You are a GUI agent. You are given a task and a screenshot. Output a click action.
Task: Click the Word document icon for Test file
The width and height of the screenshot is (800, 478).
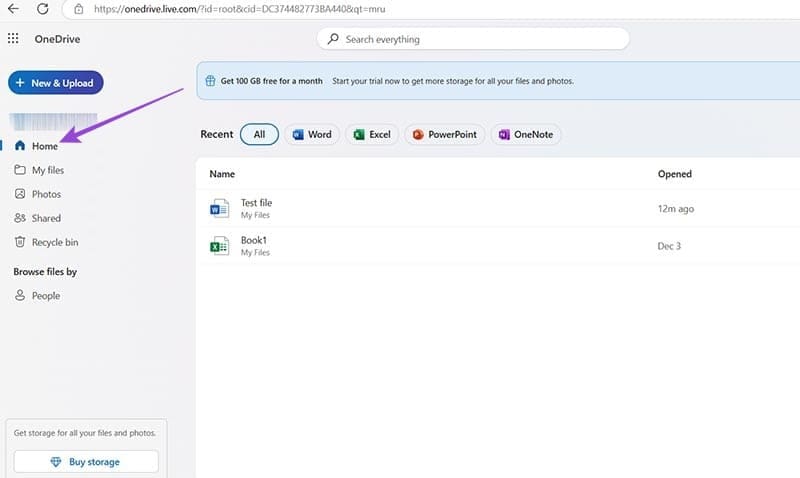[219, 209]
